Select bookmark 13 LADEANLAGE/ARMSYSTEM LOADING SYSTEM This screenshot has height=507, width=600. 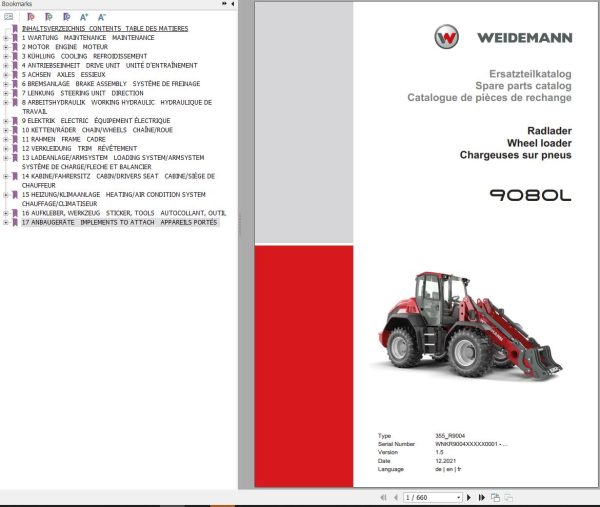tap(113, 162)
